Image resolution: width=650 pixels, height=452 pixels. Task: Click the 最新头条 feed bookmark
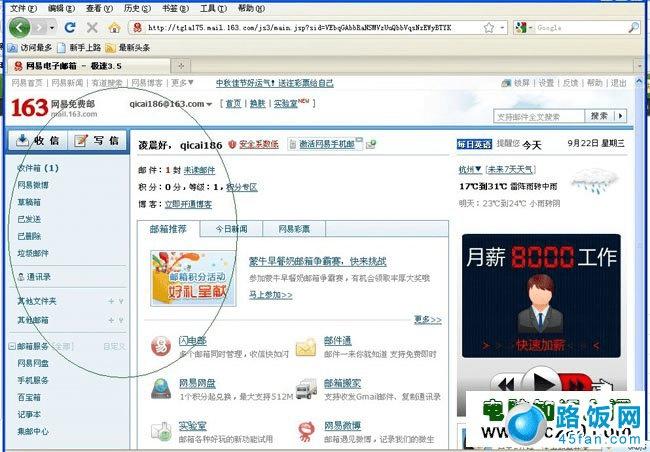coord(128,48)
